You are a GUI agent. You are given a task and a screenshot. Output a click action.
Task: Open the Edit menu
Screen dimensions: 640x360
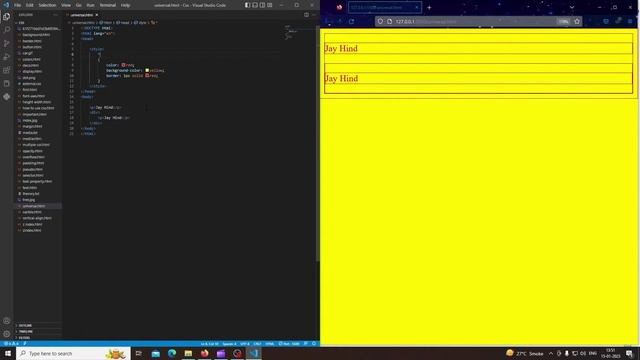pyautogui.click(x=29, y=5)
